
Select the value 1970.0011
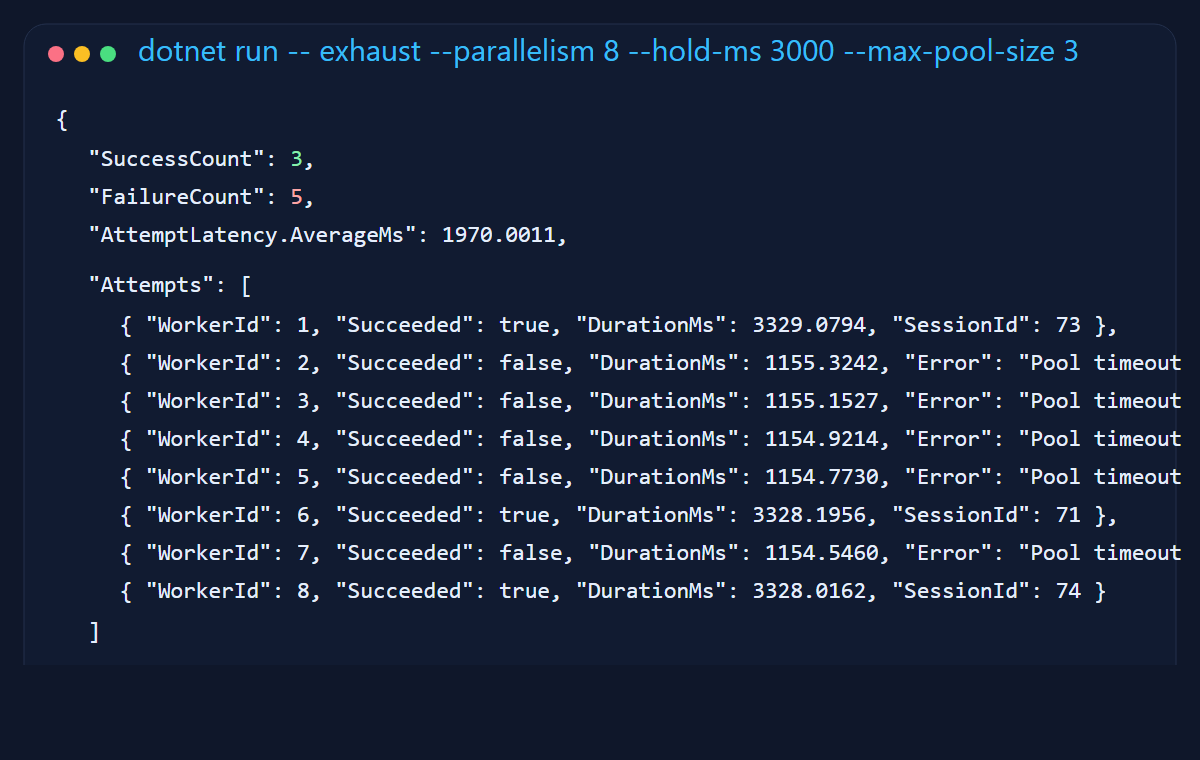tap(499, 235)
